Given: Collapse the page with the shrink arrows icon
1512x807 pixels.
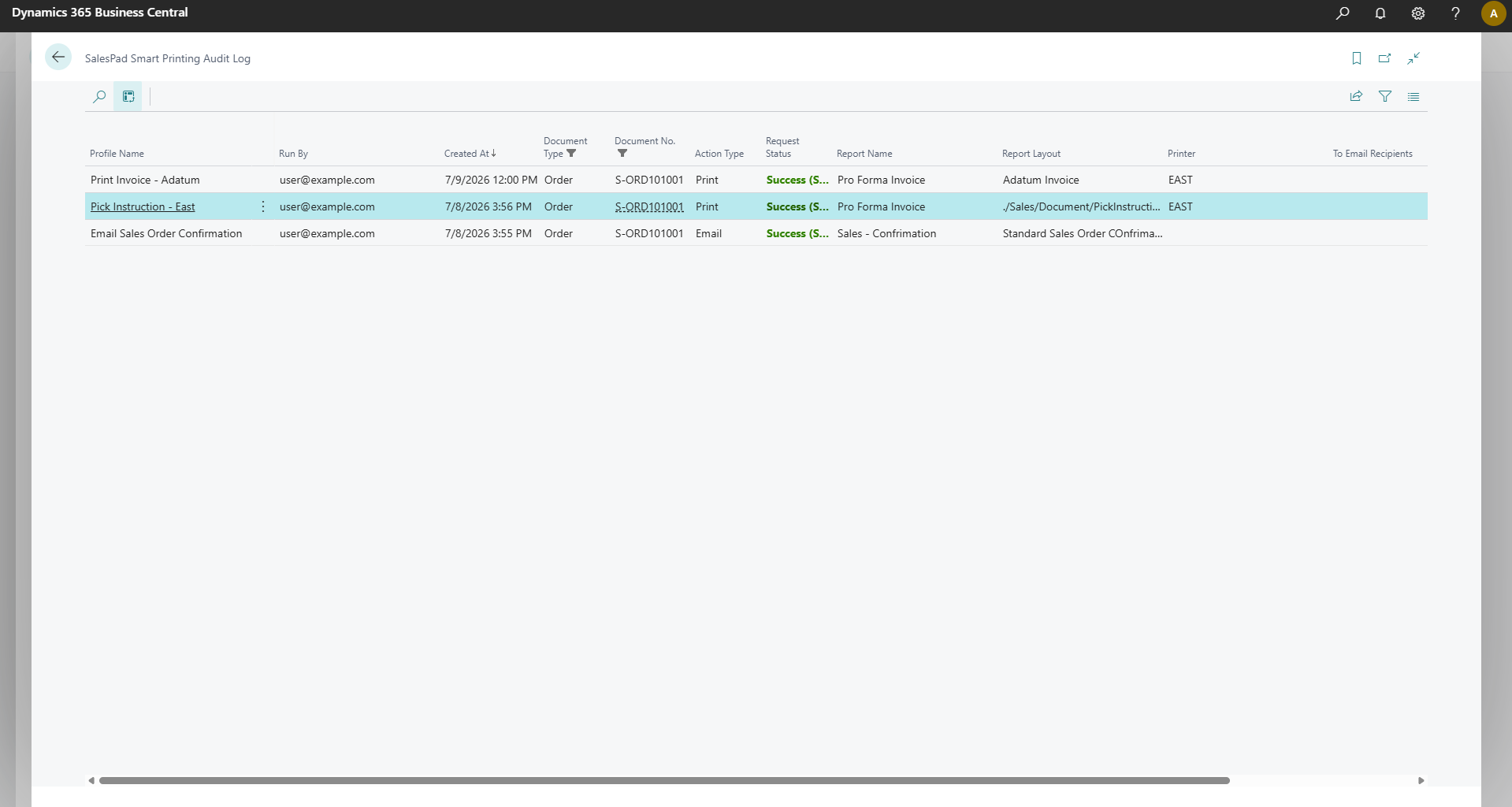Looking at the screenshot, I should tap(1414, 58).
